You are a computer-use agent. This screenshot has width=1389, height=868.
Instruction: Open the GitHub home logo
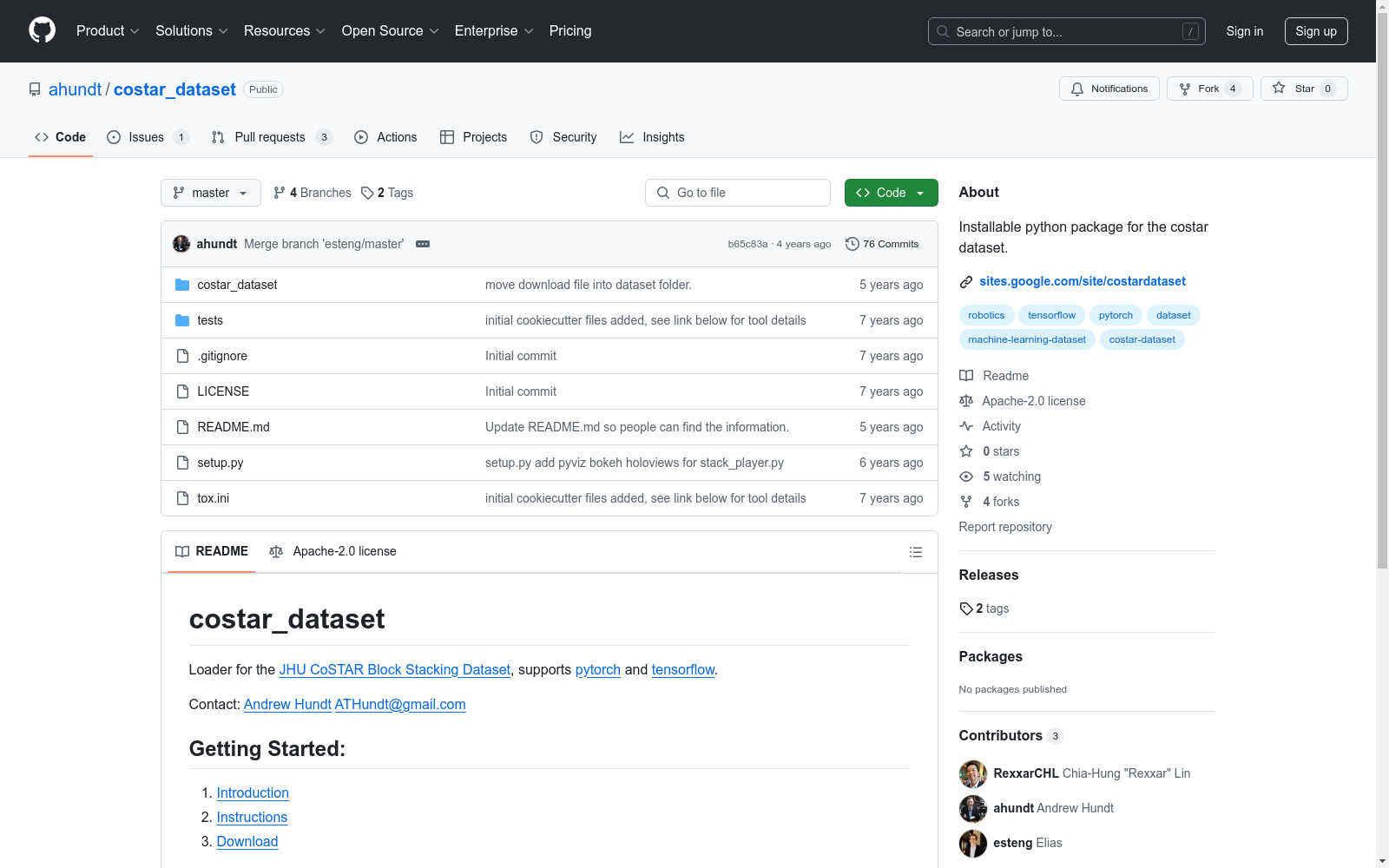click(x=42, y=30)
